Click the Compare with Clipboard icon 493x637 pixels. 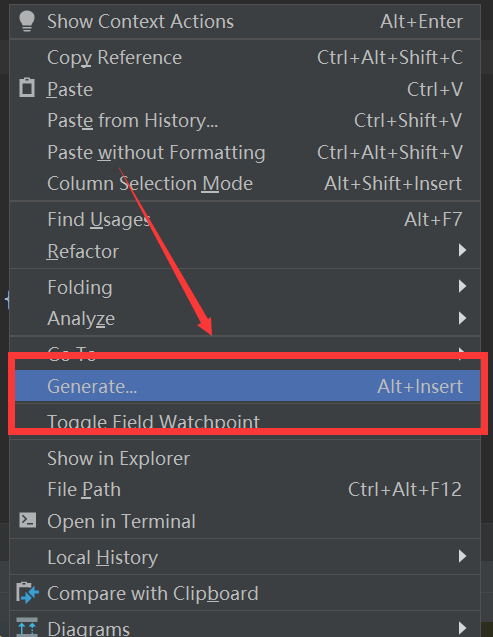pyautogui.click(x=27, y=593)
